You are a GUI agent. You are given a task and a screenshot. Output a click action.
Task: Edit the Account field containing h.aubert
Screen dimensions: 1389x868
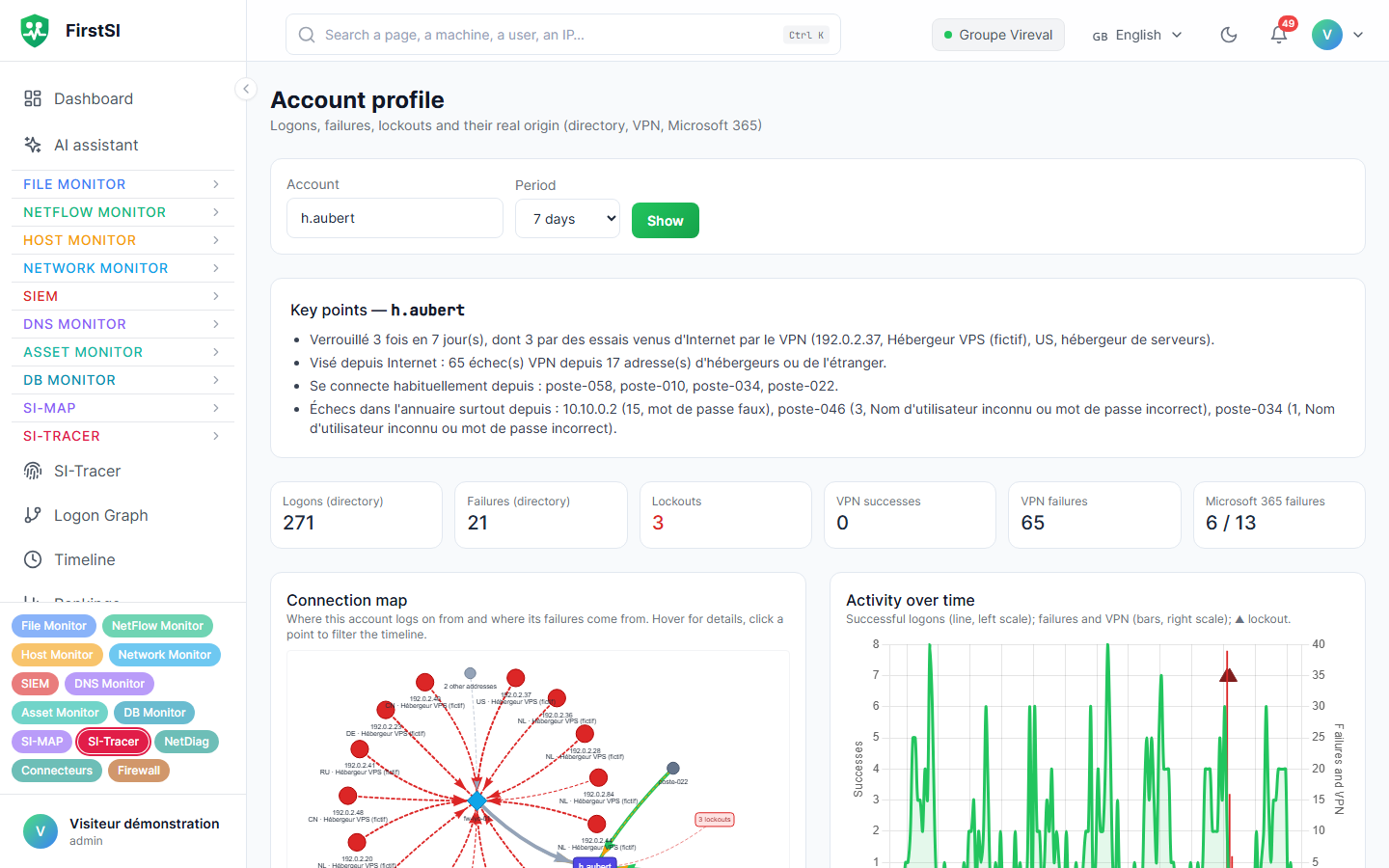pos(395,218)
